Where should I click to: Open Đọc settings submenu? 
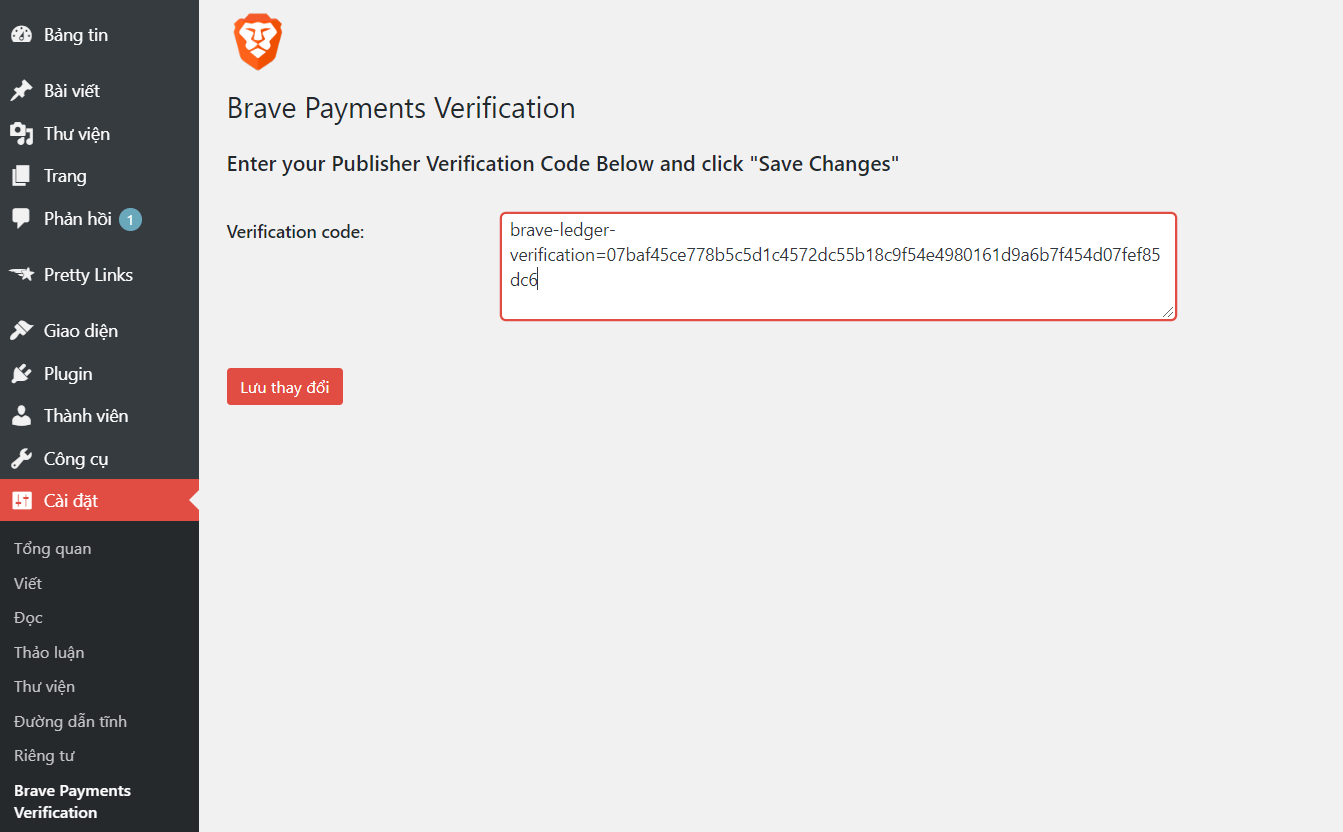pyautogui.click(x=28, y=618)
